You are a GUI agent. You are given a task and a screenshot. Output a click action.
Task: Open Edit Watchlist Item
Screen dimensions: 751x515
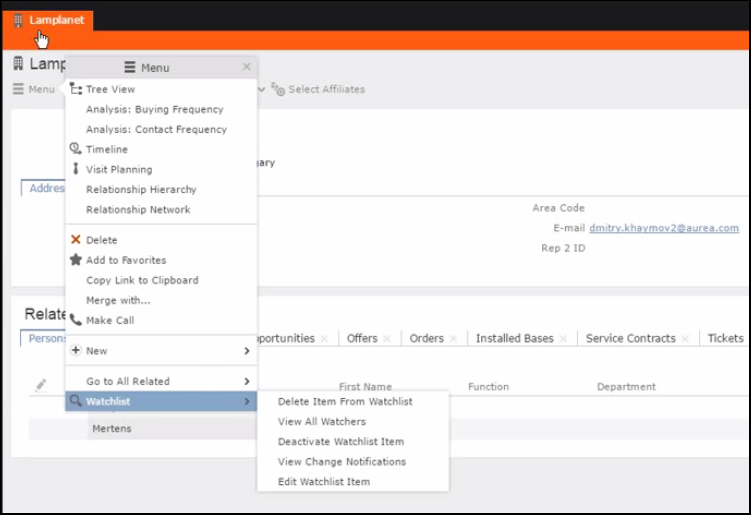324,481
